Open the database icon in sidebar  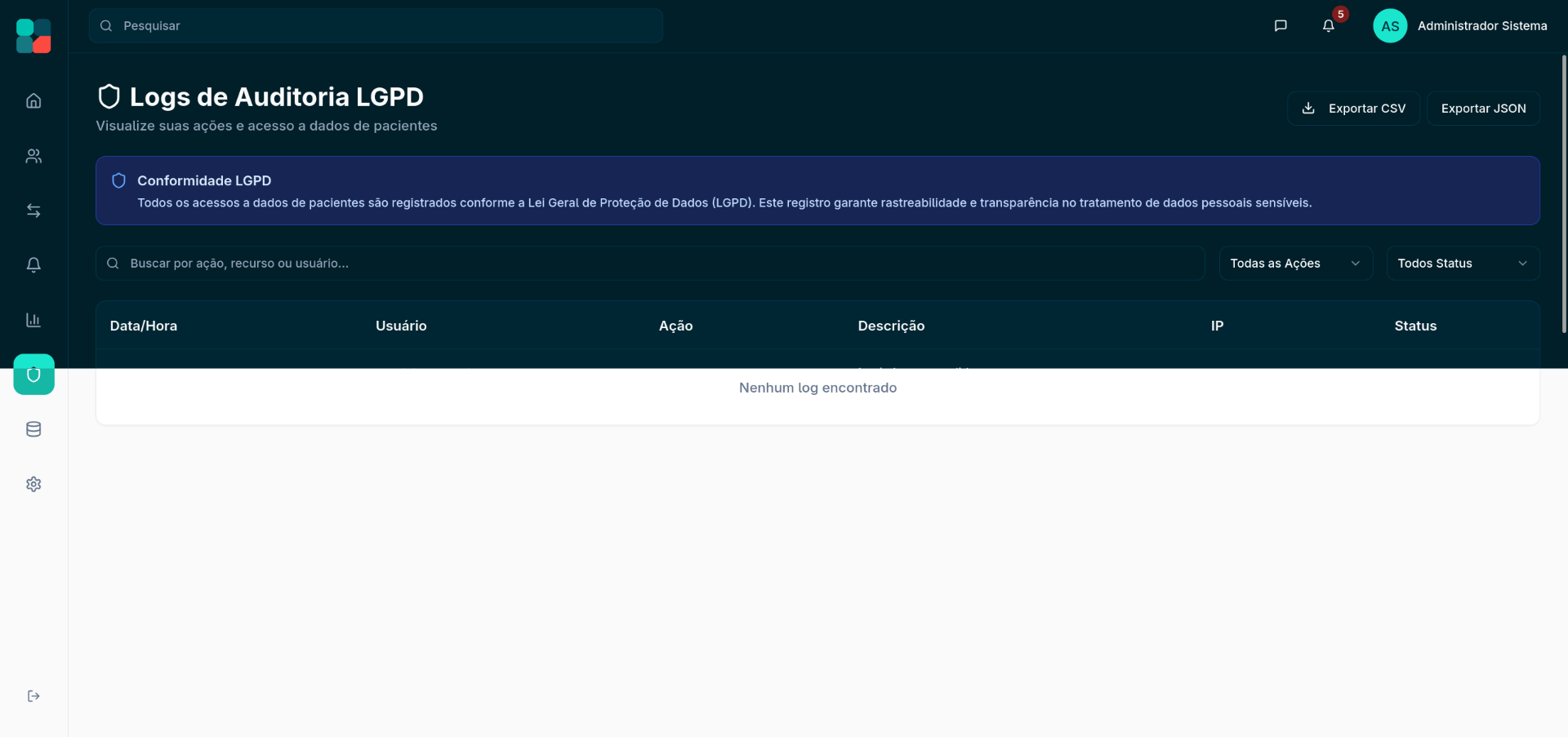point(33,429)
